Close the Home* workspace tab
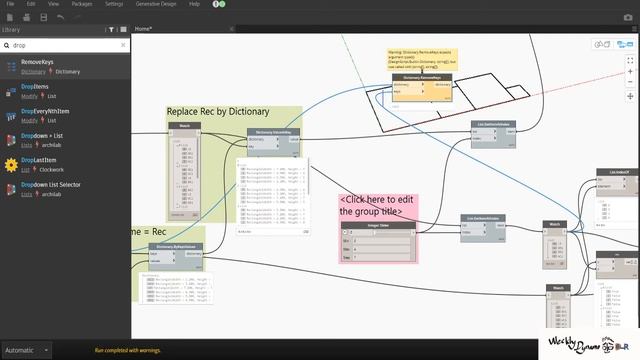640x360 pixels. (231, 29)
